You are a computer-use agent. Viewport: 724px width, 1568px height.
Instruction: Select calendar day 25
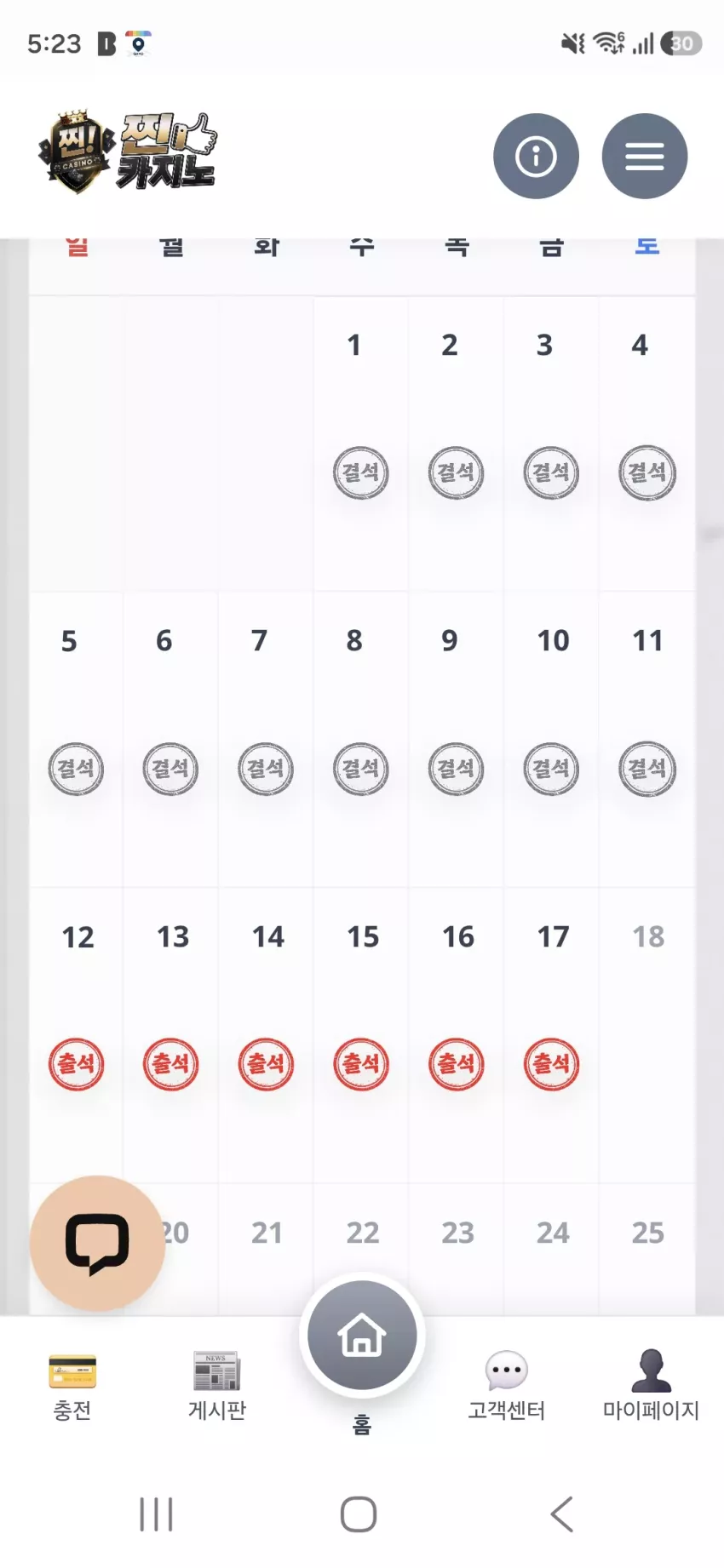(648, 1233)
